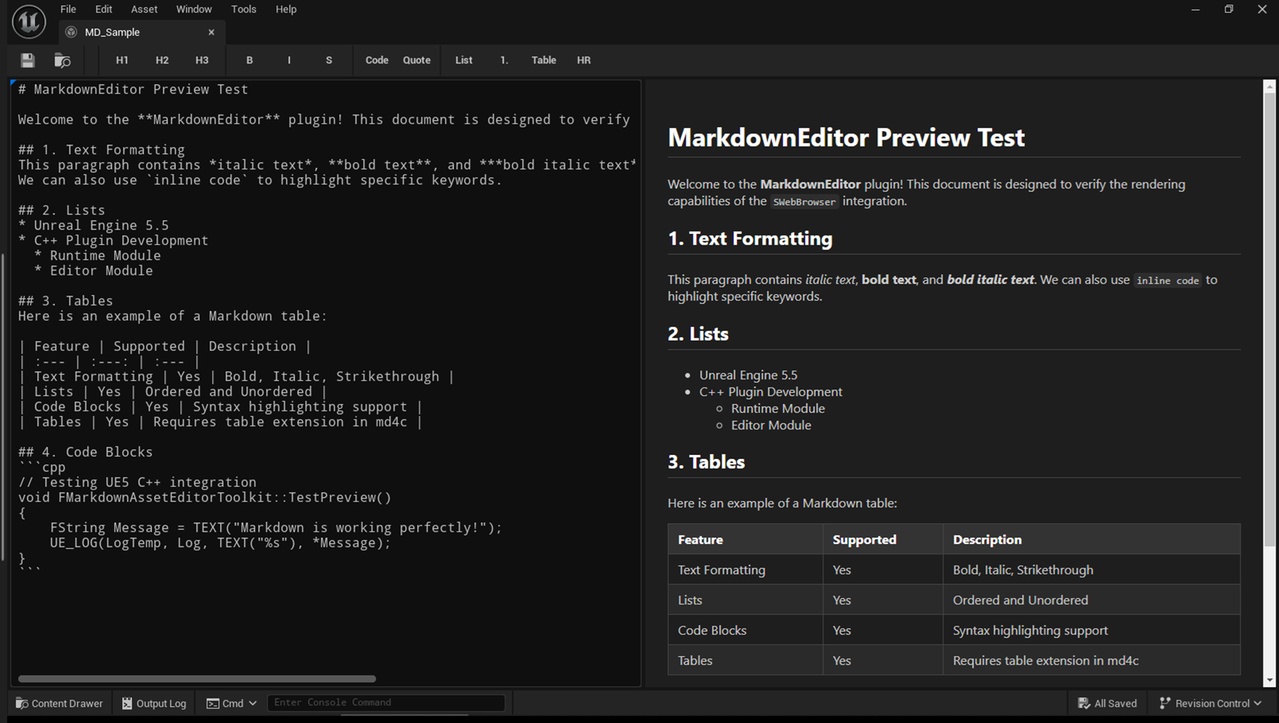Insert heading level three with H3
The height and width of the screenshot is (723, 1279).
202,60
